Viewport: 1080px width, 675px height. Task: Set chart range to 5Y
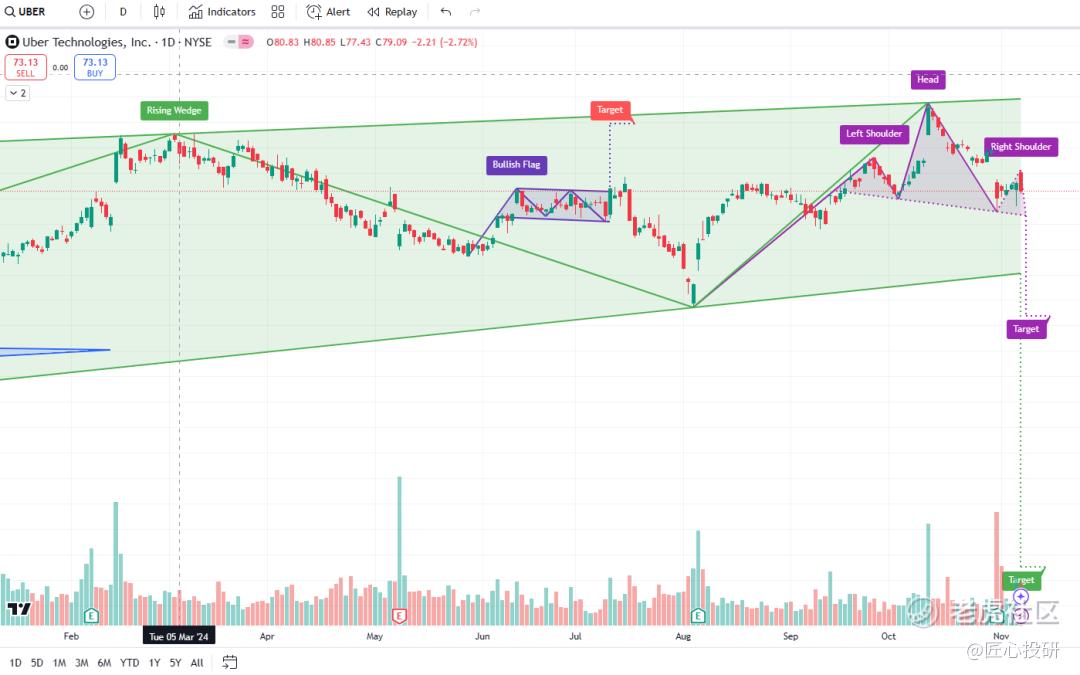[176, 663]
